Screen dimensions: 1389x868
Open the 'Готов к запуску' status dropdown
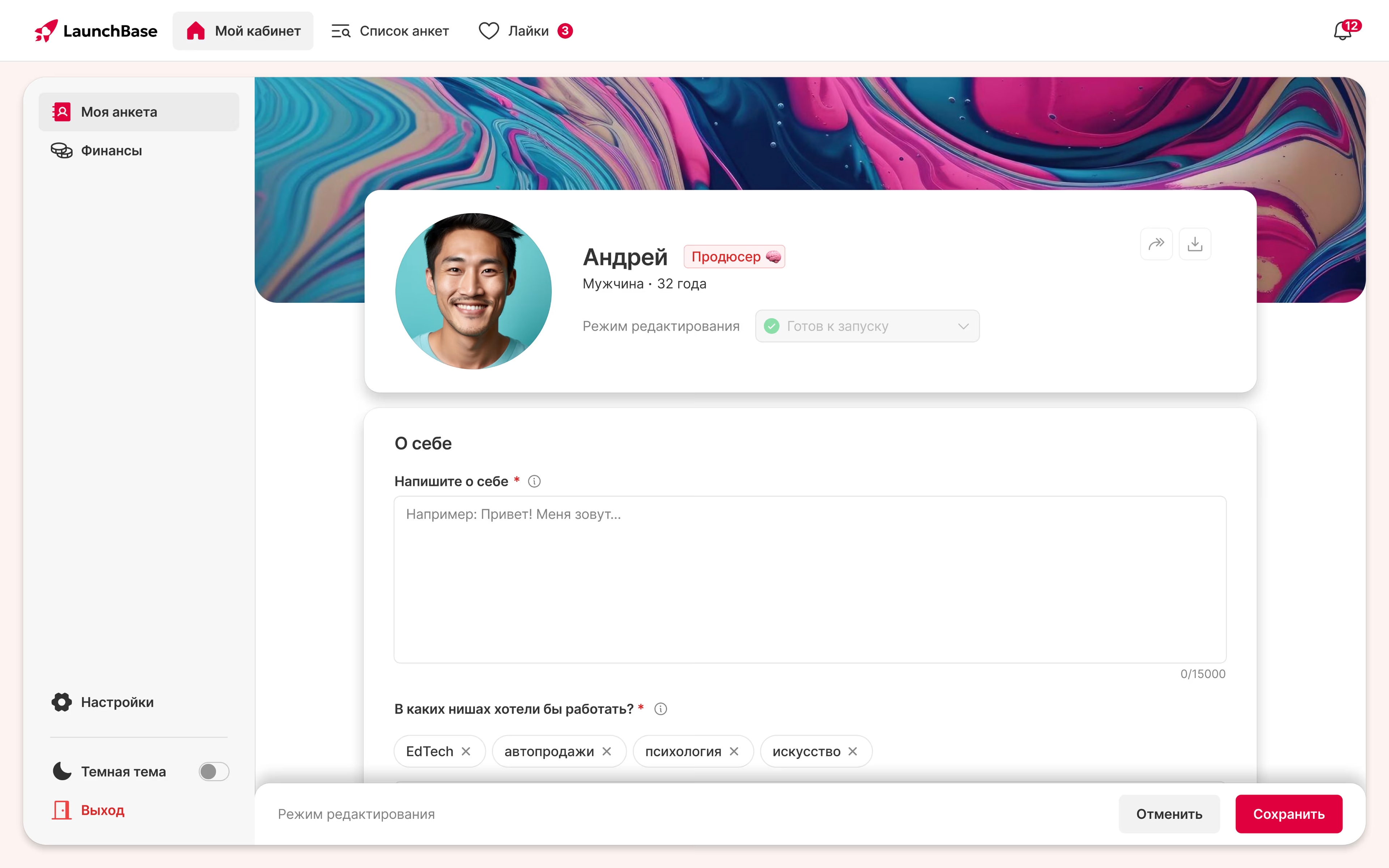867,326
